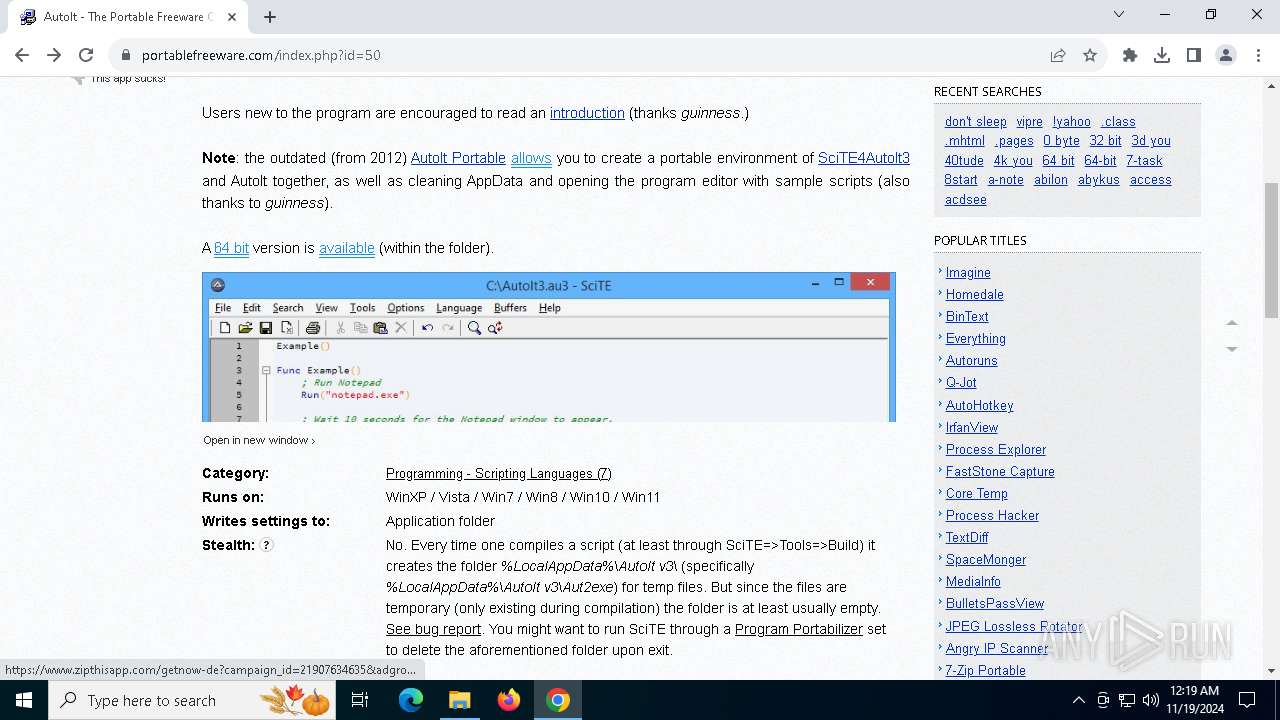Viewport: 1280px width, 720px height.
Task: Open the 'See bug report' link
Action: 433,629
